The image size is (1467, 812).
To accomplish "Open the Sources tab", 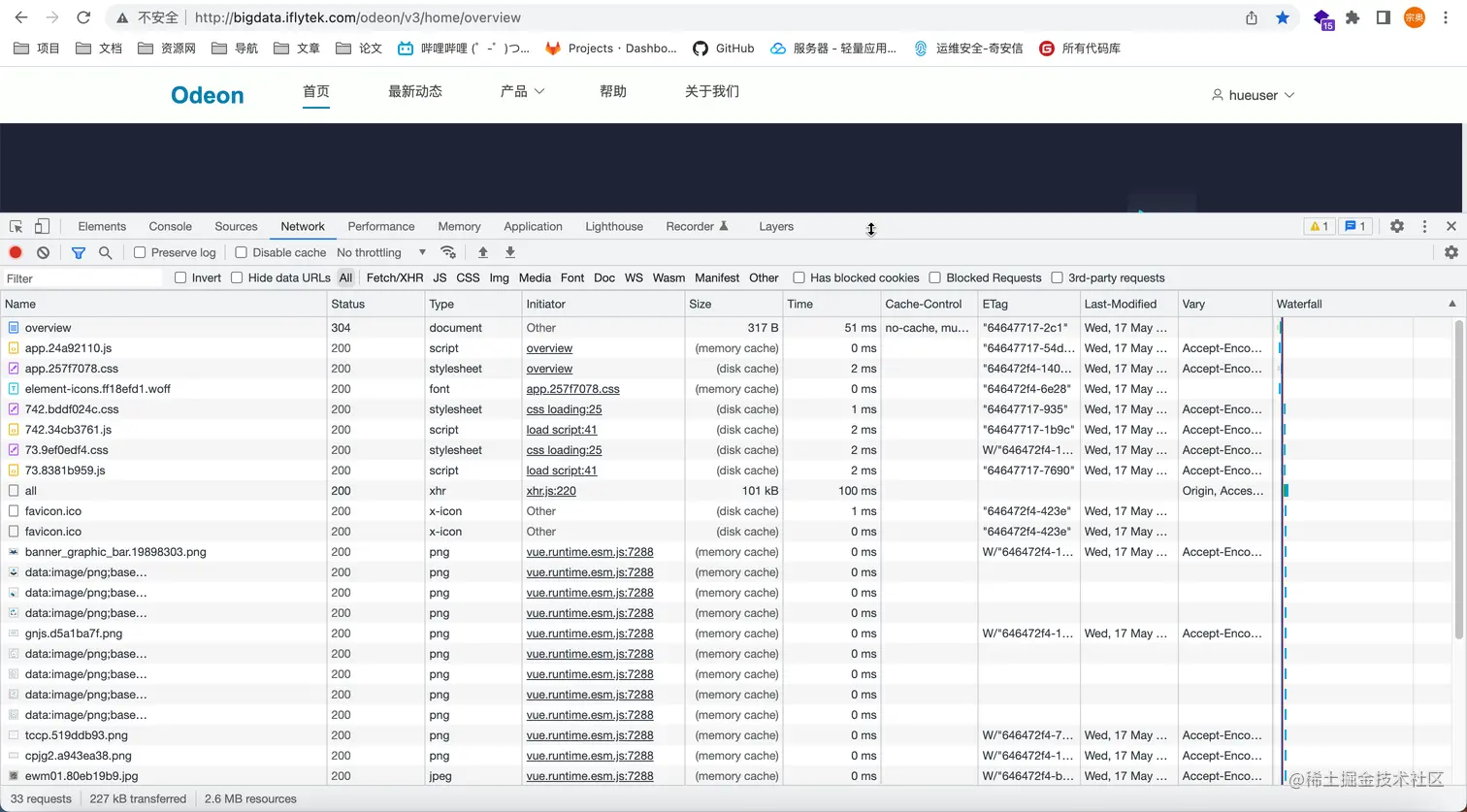I will [236, 226].
